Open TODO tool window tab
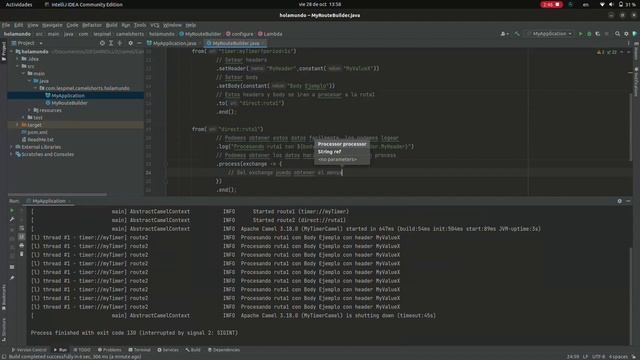This screenshot has height=360, width=640. (82, 350)
